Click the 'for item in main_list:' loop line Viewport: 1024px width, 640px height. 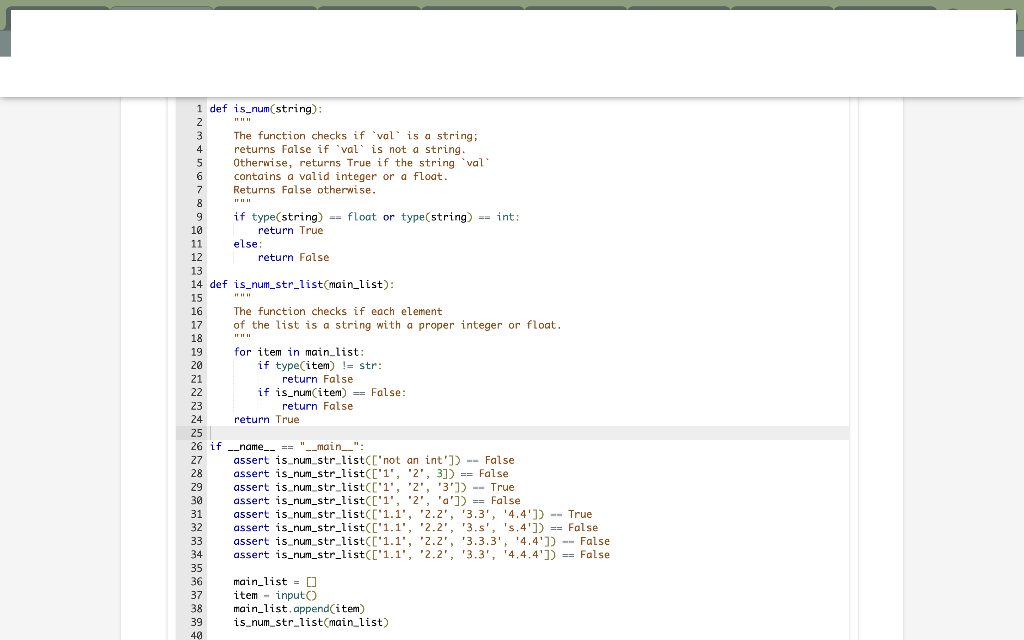point(298,352)
